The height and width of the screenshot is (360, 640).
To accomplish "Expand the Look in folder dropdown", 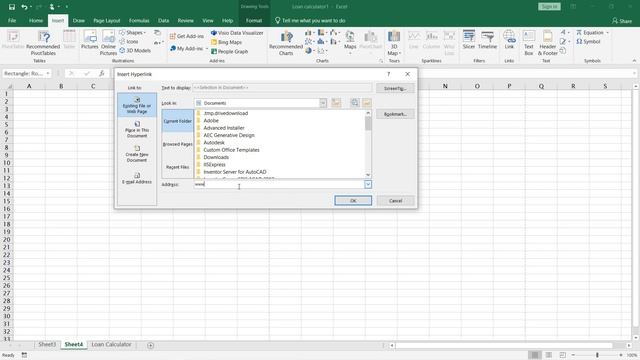I will 323,103.
